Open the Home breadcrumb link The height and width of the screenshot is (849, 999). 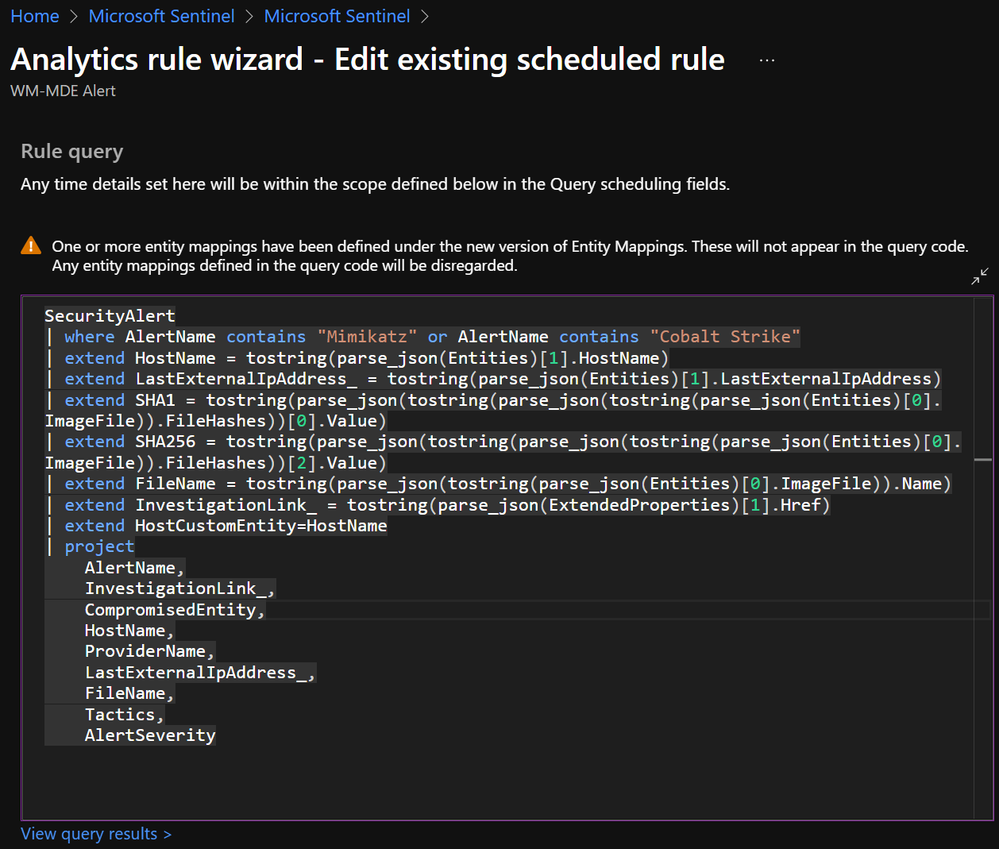click(x=35, y=16)
